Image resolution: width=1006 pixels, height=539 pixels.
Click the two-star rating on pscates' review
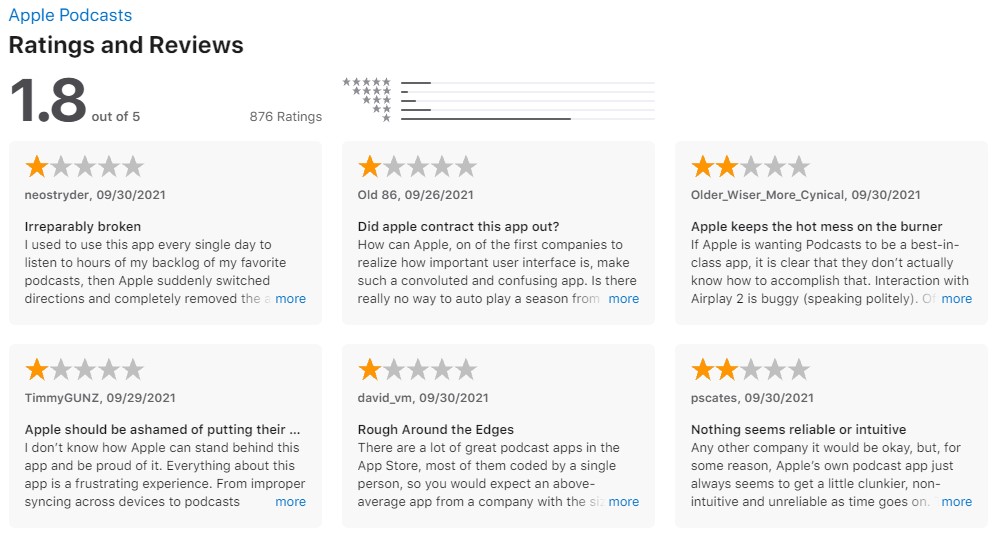(750, 370)
